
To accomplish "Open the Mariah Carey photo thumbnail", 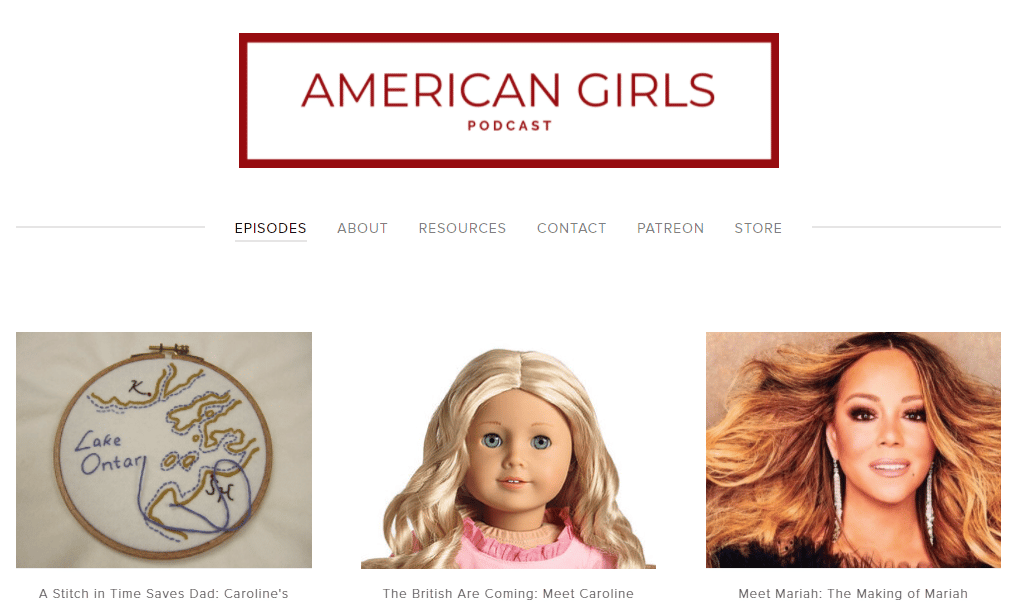I will [x=854, y=450].
